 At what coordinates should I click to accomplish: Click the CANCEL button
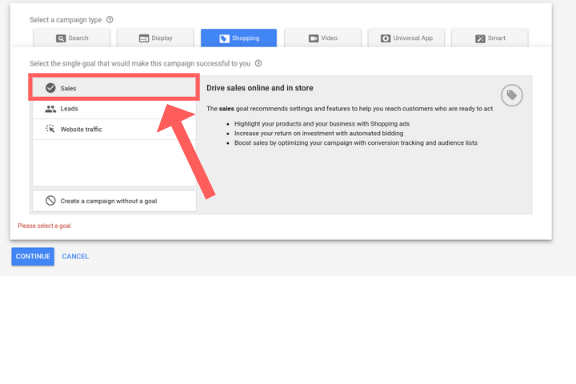pos(75,256)
